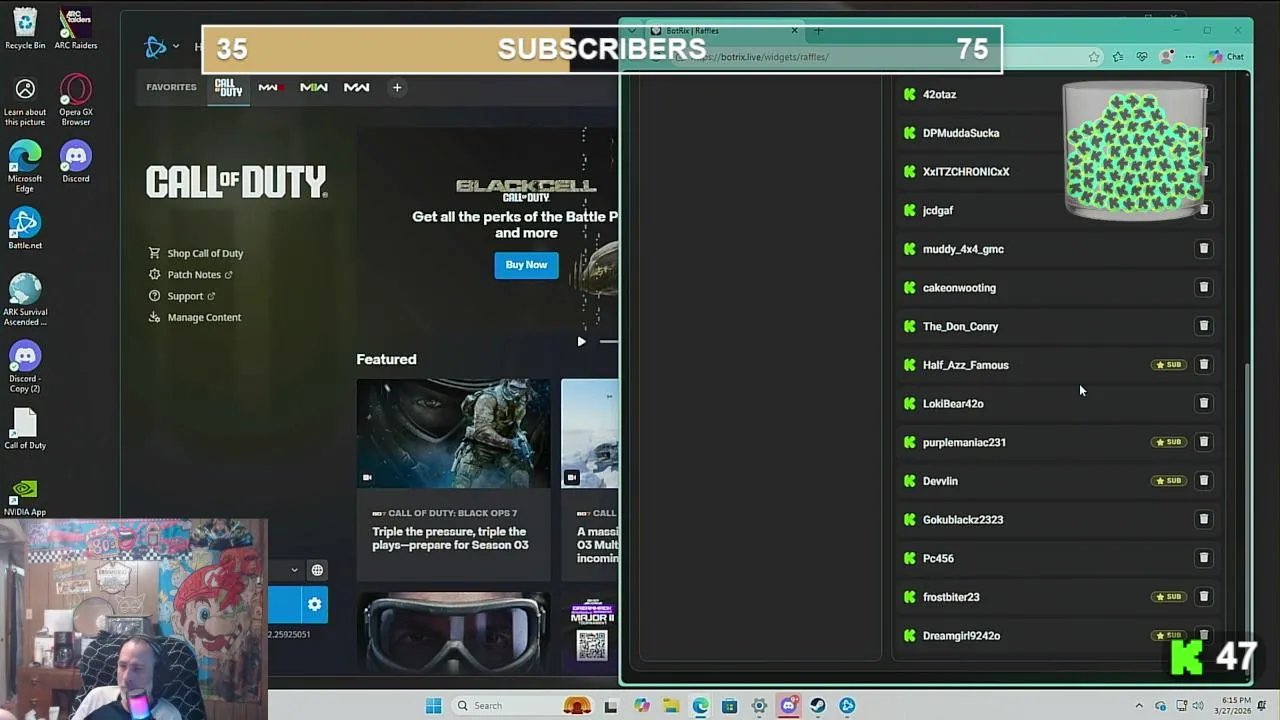Delete cakeonwooting from the raffle list
Viewport: 1280px width, 720px height.
1204,287
